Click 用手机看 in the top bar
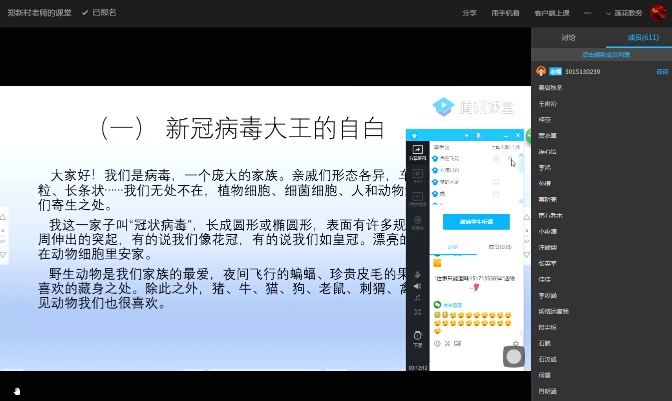 click(x=505, y=13)
